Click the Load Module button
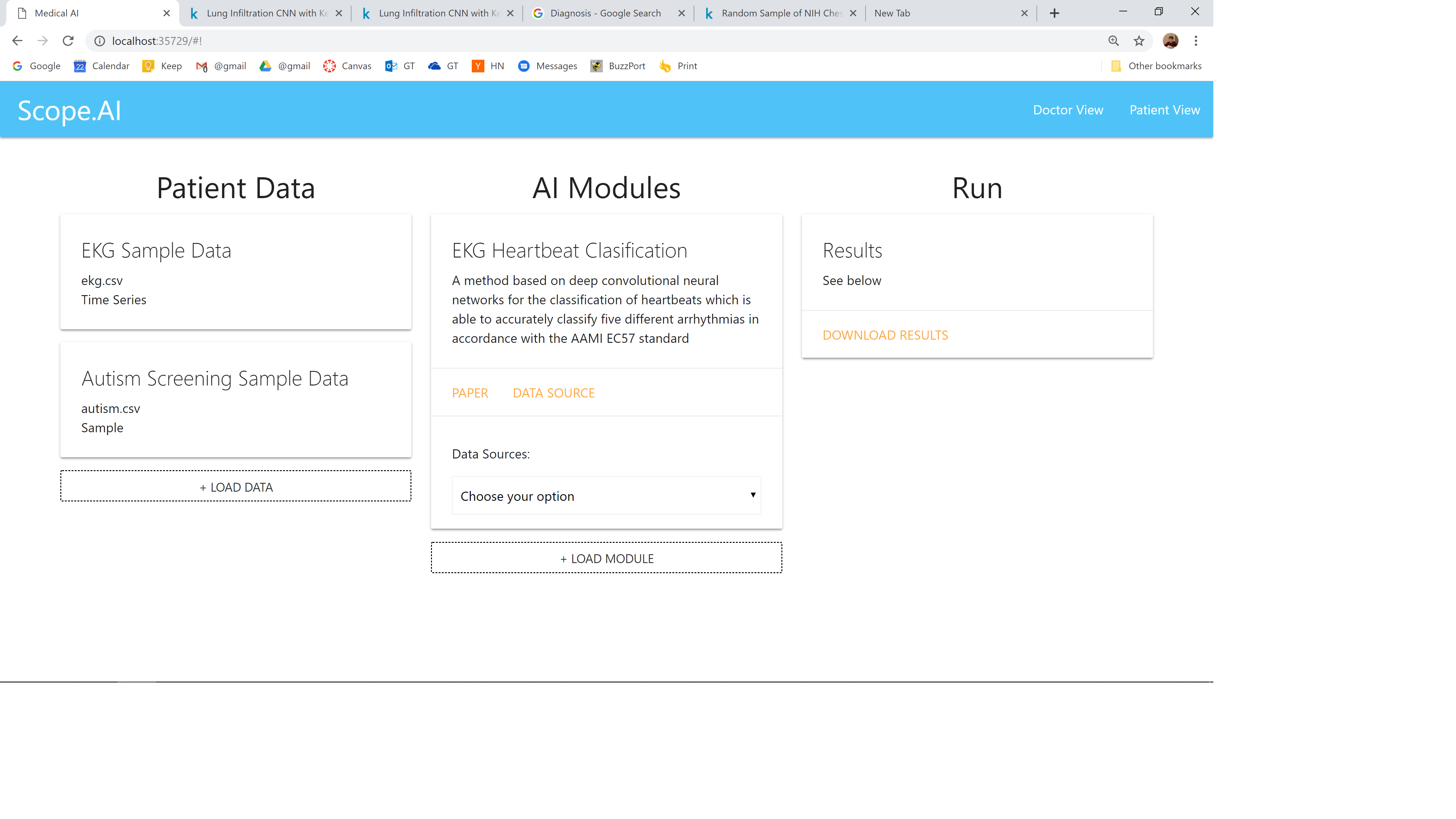The height and width of the screenshot is (819, 1456). 606,558
